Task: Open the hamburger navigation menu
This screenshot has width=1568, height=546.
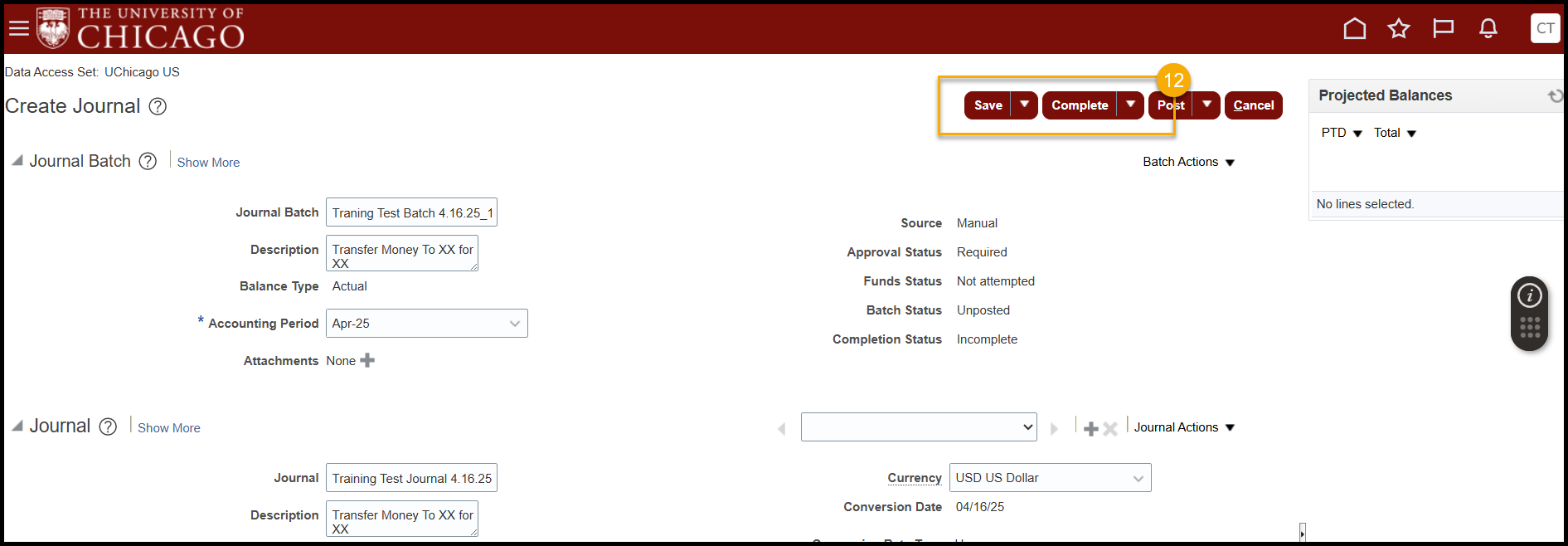Action: (x=18, y=28)
